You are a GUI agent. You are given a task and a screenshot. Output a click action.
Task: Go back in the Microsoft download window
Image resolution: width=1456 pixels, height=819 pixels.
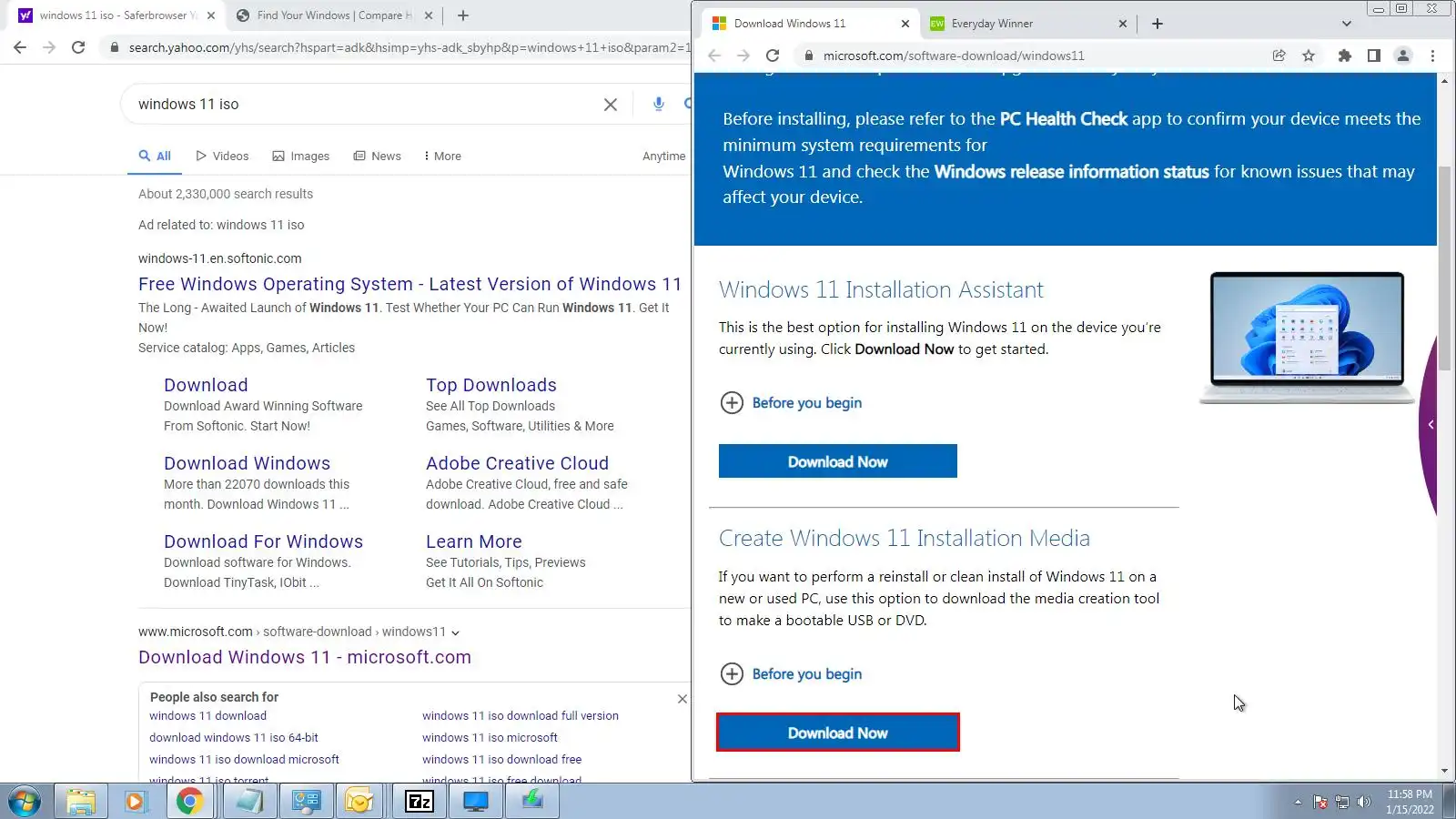714,56
